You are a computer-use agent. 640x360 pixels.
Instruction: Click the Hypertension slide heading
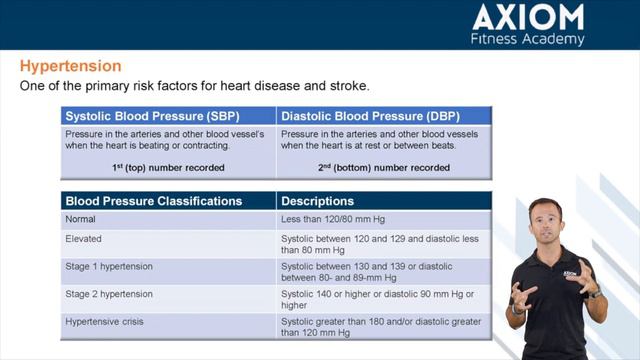click(x=71, y=66)
